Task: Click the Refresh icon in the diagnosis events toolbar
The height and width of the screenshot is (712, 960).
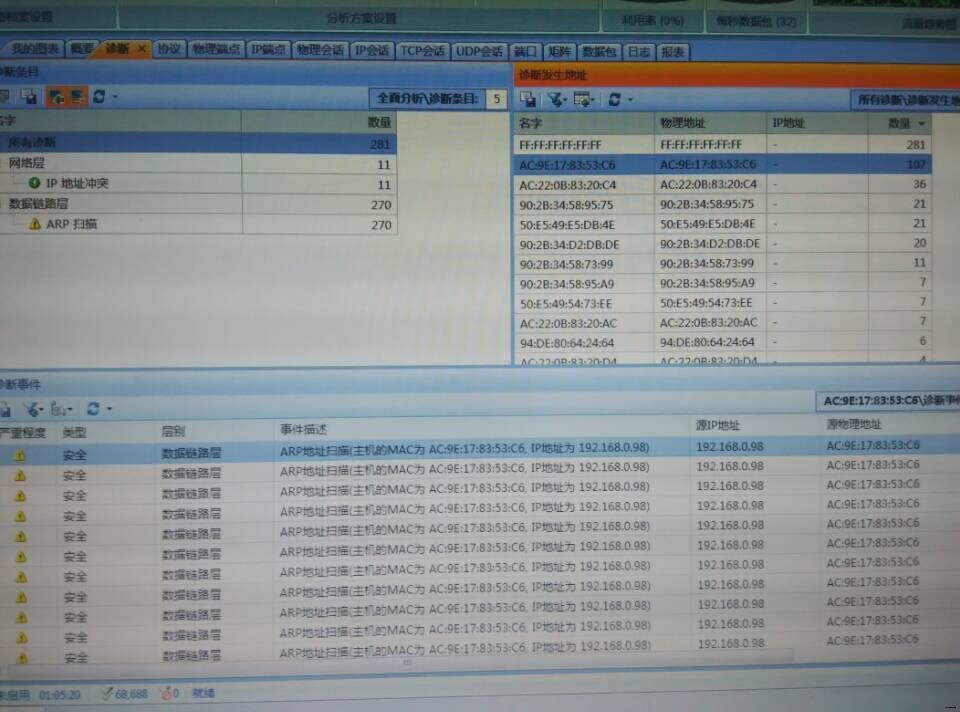Action: coord(90,410)
